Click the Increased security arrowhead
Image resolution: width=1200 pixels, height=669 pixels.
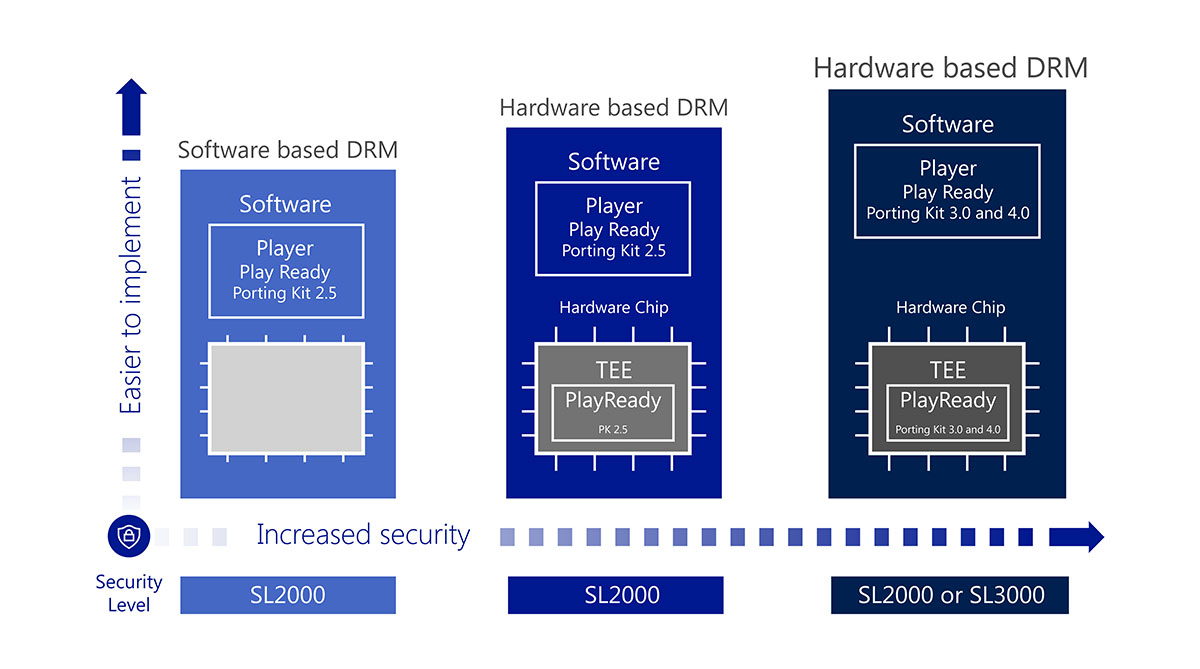[x=1090, y=536]
